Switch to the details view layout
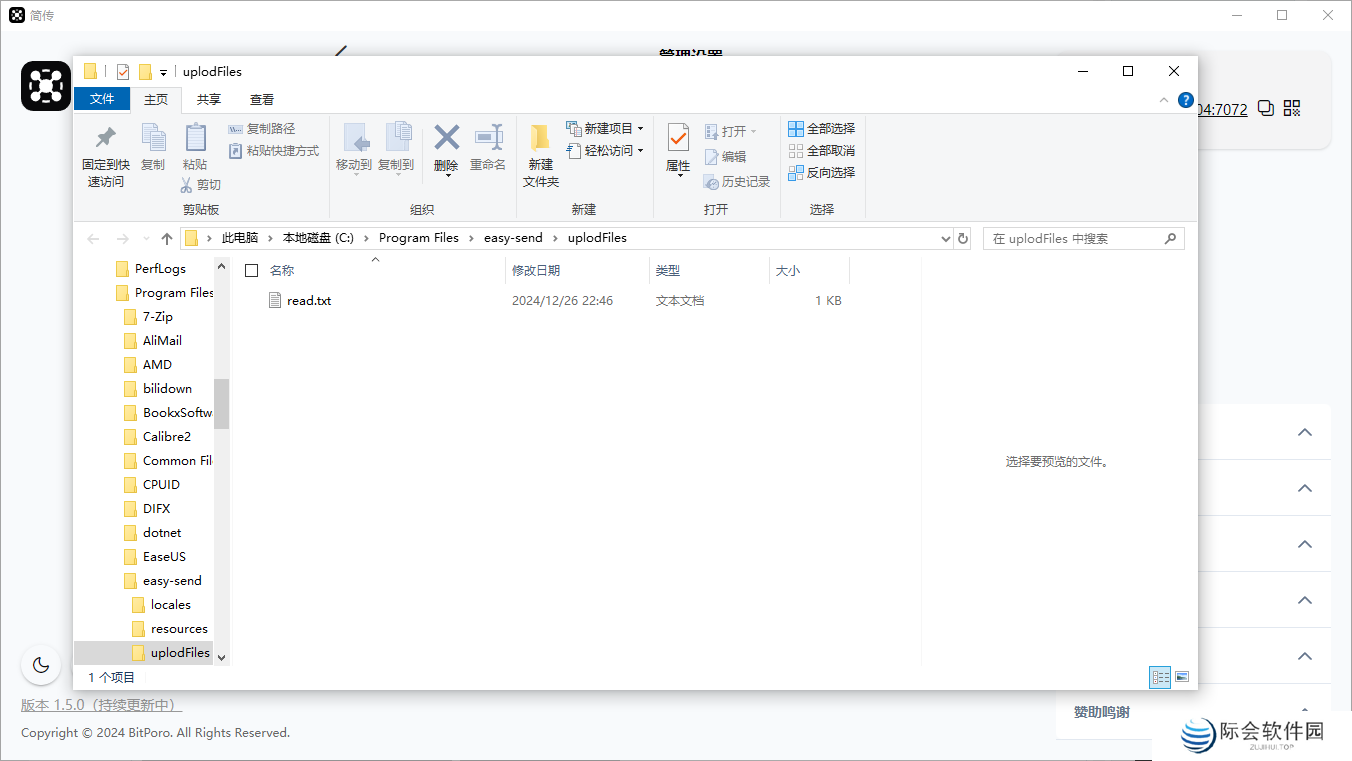The height and width of the screenshot is (761, 1352). [x=1160, y=677]
